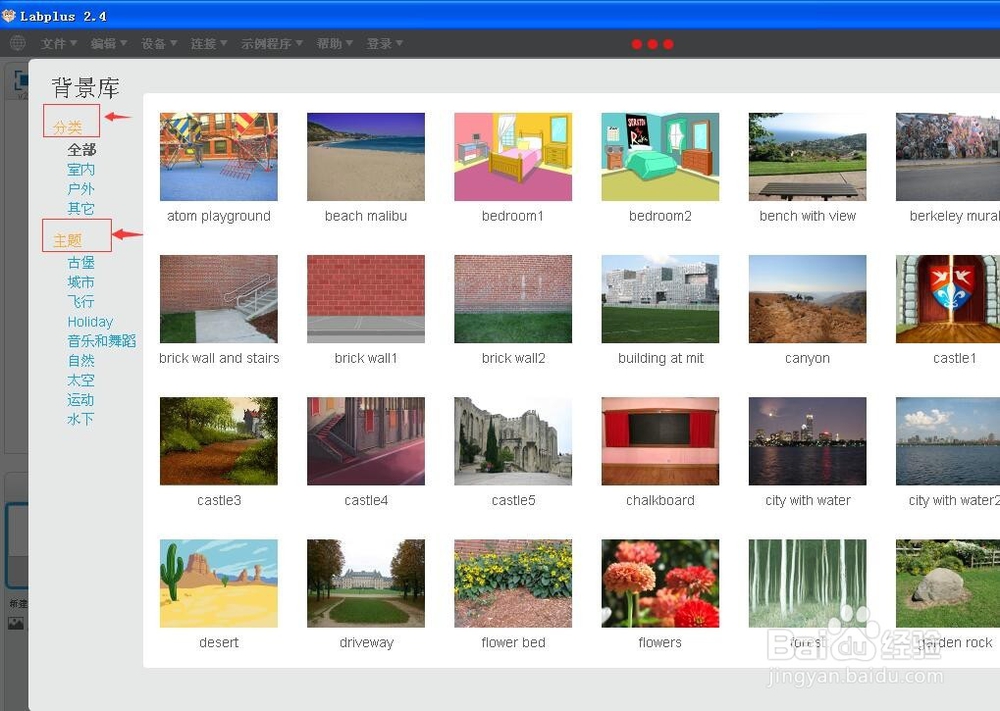Choose the flower bed backdrop
1000x711 pixels.
tap(513, 583)
